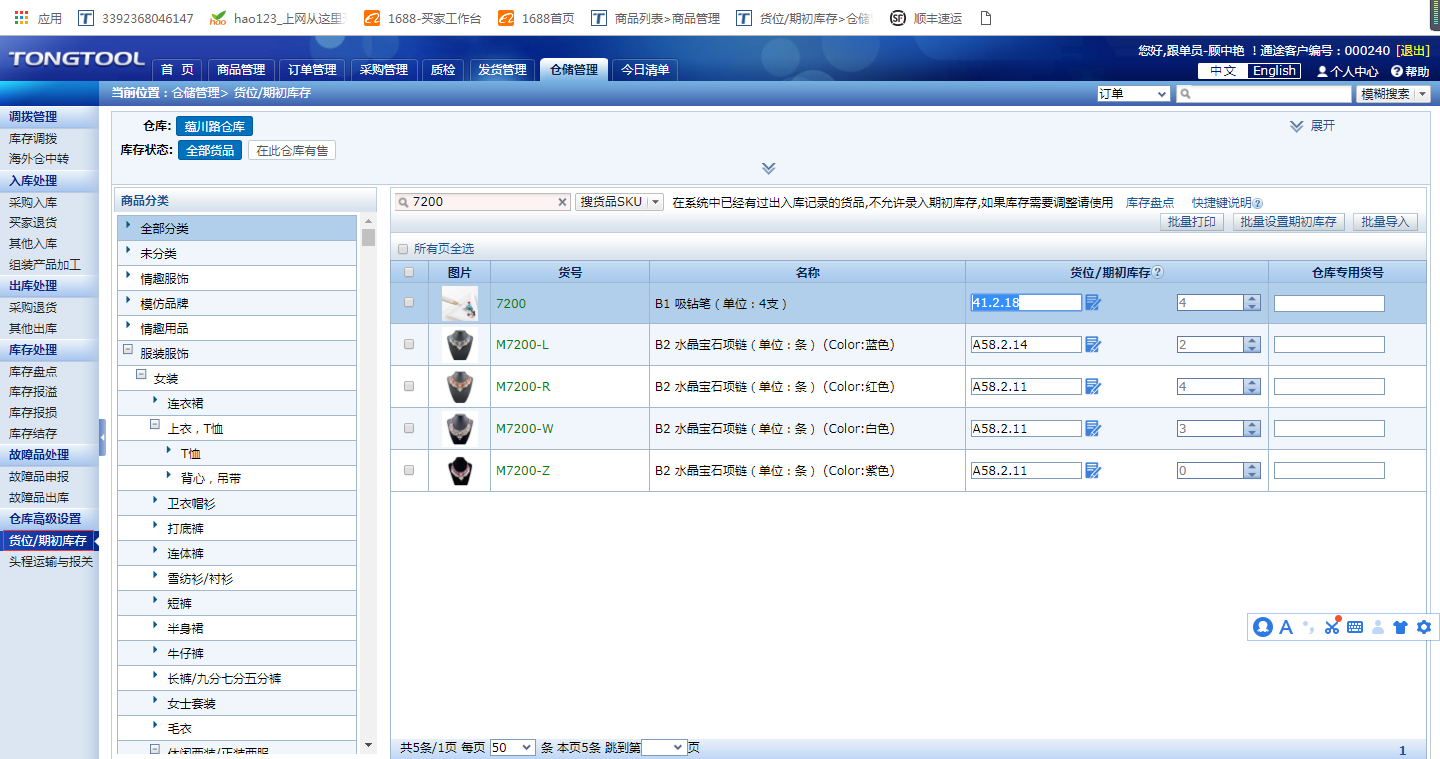Image resolution: width=1440 pixels, height=759 pixels.
Task: Click the letter A icon in floating toolbar
Action: click(1286, 627)
